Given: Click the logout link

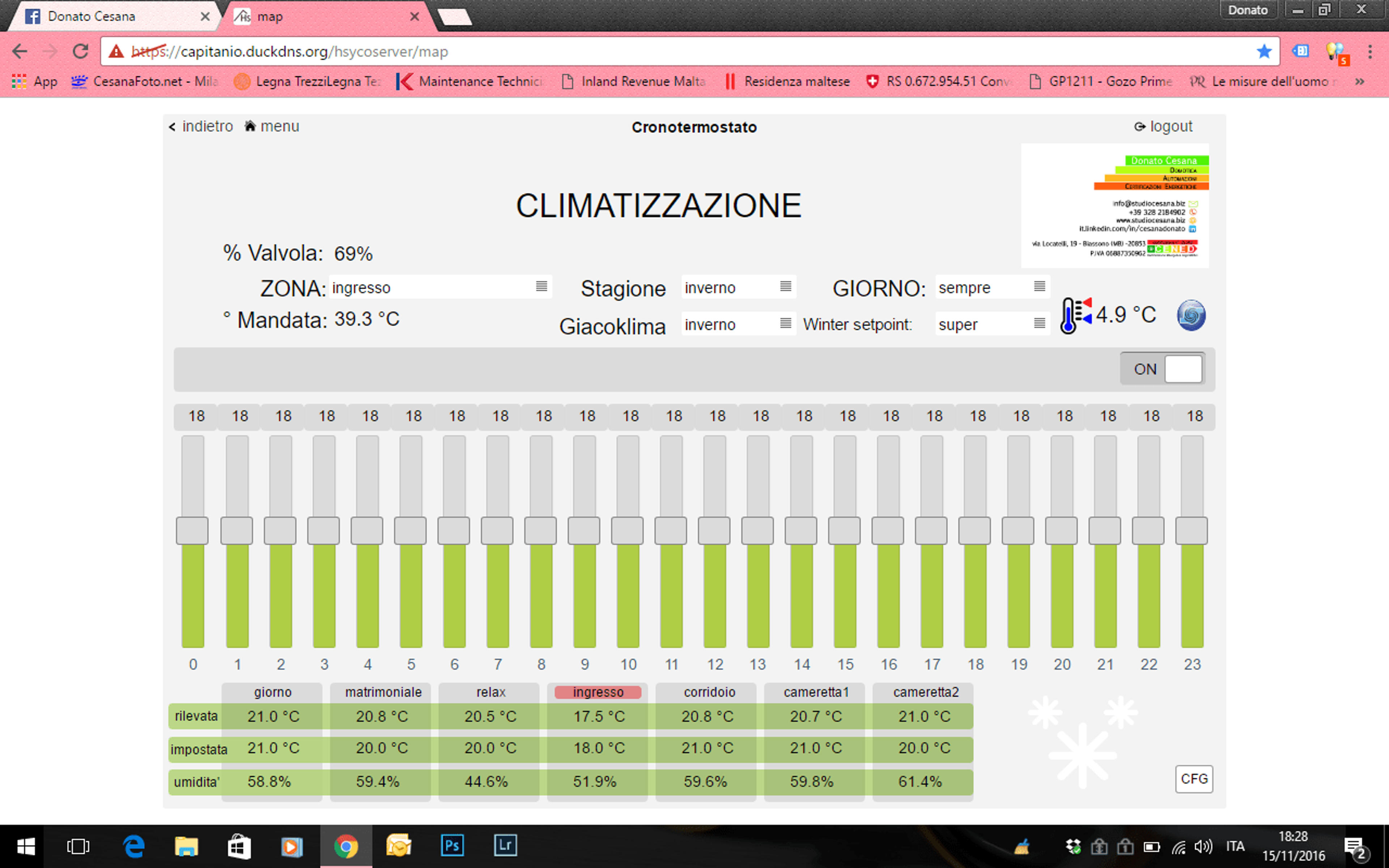Looking at the screenshot, I should [x=1163, y=126].
